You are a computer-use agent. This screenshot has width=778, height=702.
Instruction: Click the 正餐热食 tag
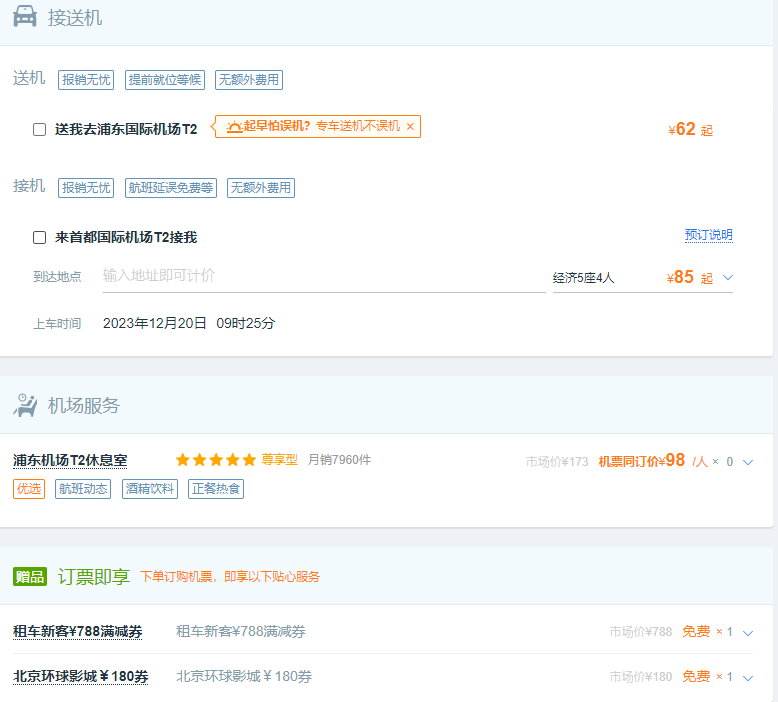tap(216, 489)
